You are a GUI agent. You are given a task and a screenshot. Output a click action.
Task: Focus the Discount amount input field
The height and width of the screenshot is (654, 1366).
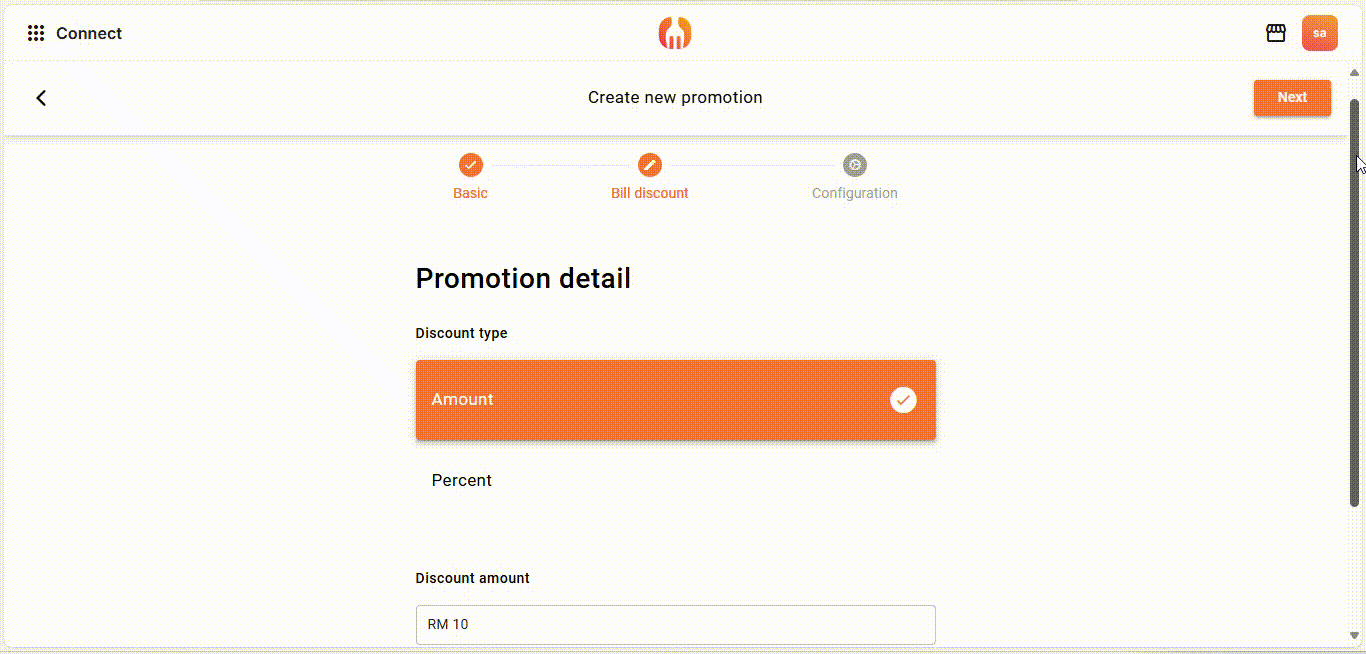(675, 625)
